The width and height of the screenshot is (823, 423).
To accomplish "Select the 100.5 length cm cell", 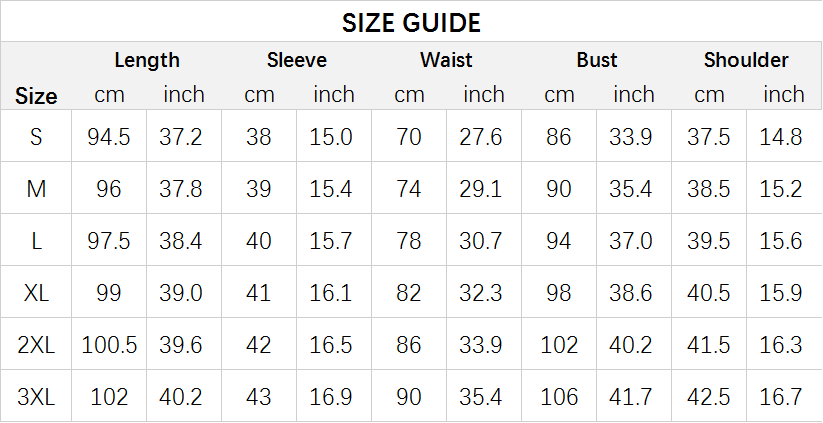I will (109, 345).
